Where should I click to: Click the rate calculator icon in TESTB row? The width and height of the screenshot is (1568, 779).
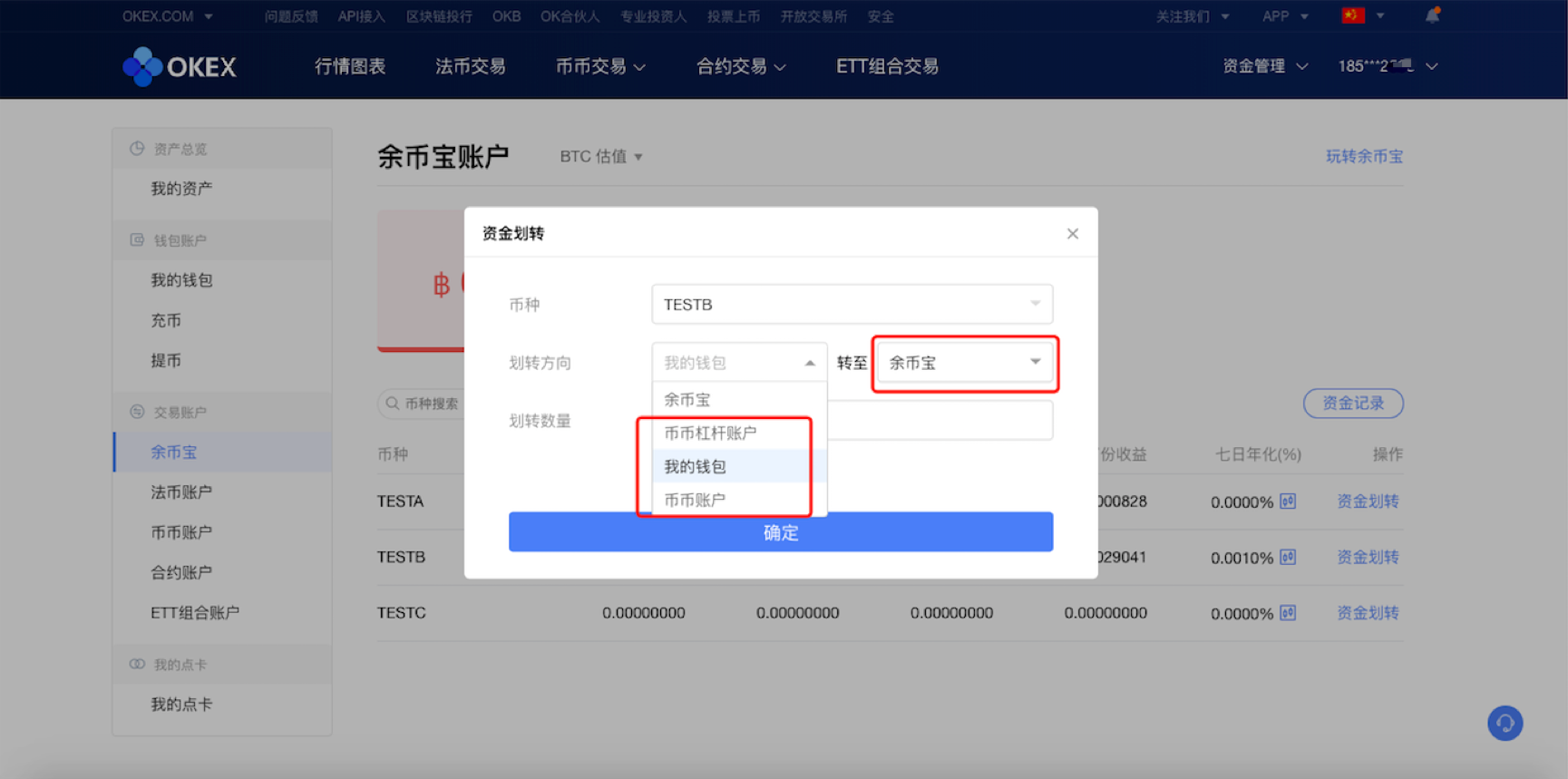point(1288,557)
